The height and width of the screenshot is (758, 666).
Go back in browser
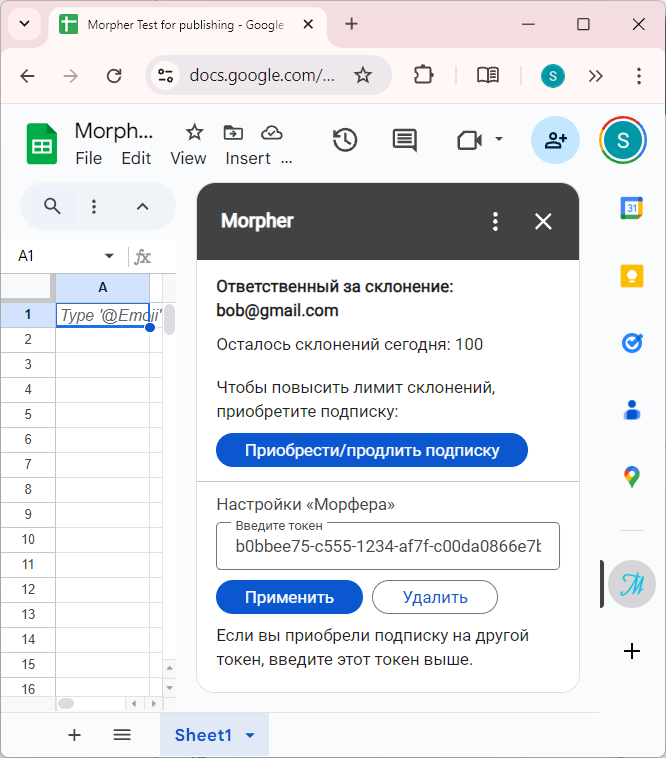coord(27,76)
